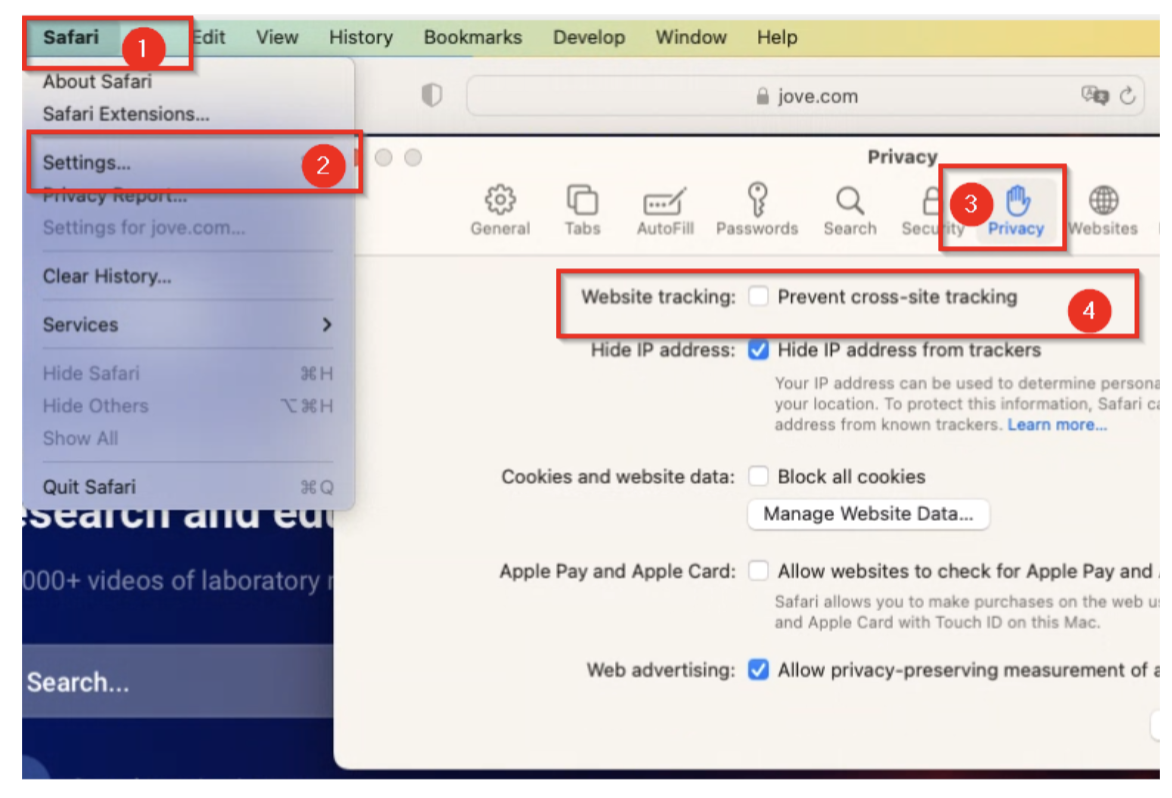The height and width of the screenshot is (798, 1172).
Task: Click the lock icon beside jove.com
Action: tap(762, 96)
